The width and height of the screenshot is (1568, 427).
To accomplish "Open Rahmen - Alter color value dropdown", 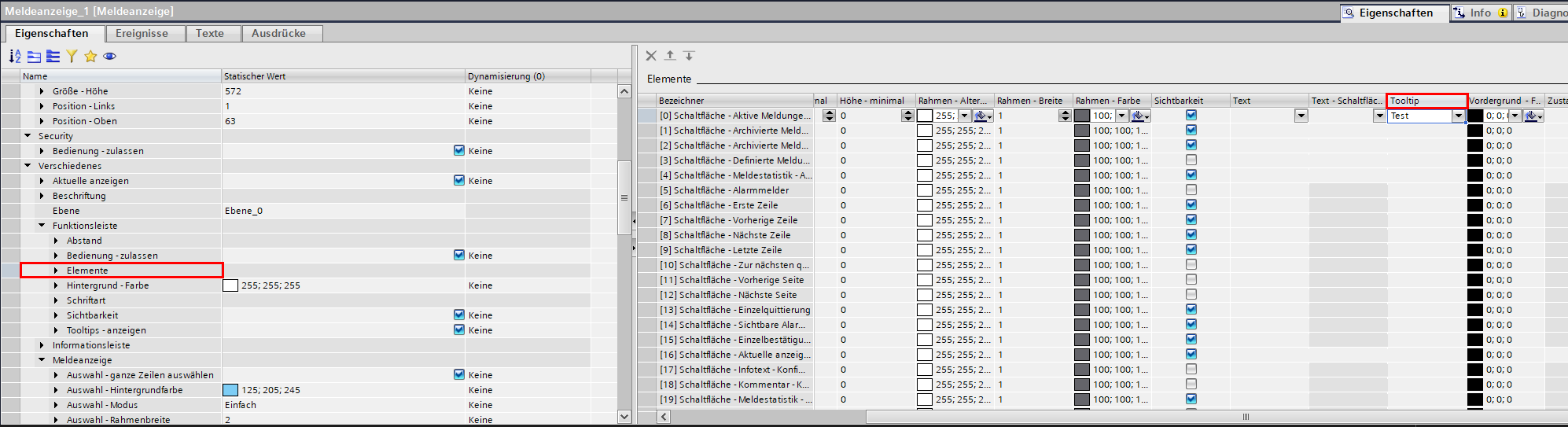I will [x=964, y=116].
